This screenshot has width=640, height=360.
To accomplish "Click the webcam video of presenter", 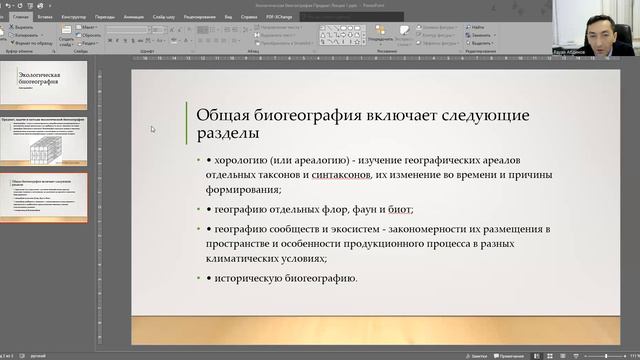I will point(596,28).
